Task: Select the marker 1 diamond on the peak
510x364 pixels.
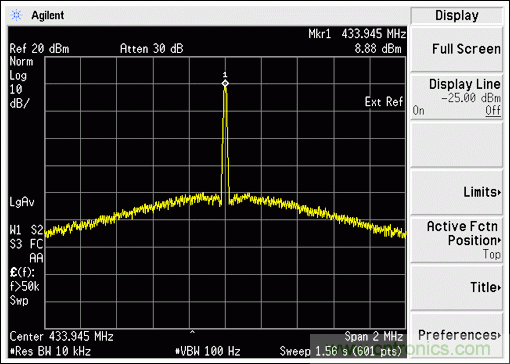Action: [x=225, y=83]
